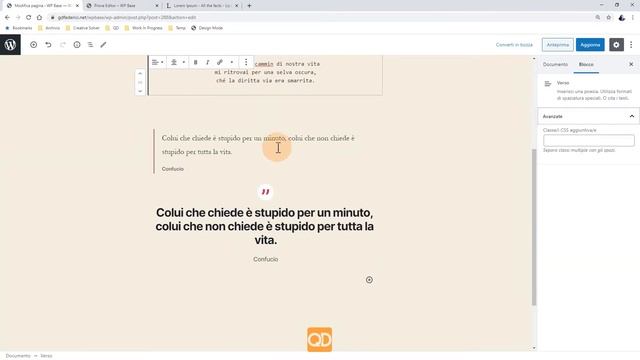Toggle italic formatting in block toolbar
The width and height of the screenshot is (640, 360).
tap(208, 62)
